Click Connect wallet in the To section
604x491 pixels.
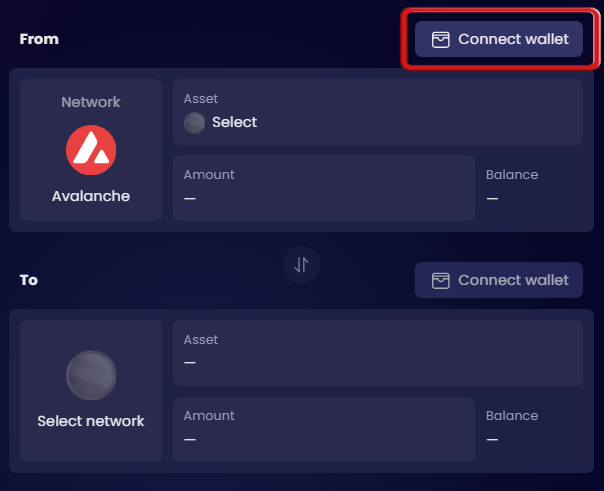coord(498,280)
